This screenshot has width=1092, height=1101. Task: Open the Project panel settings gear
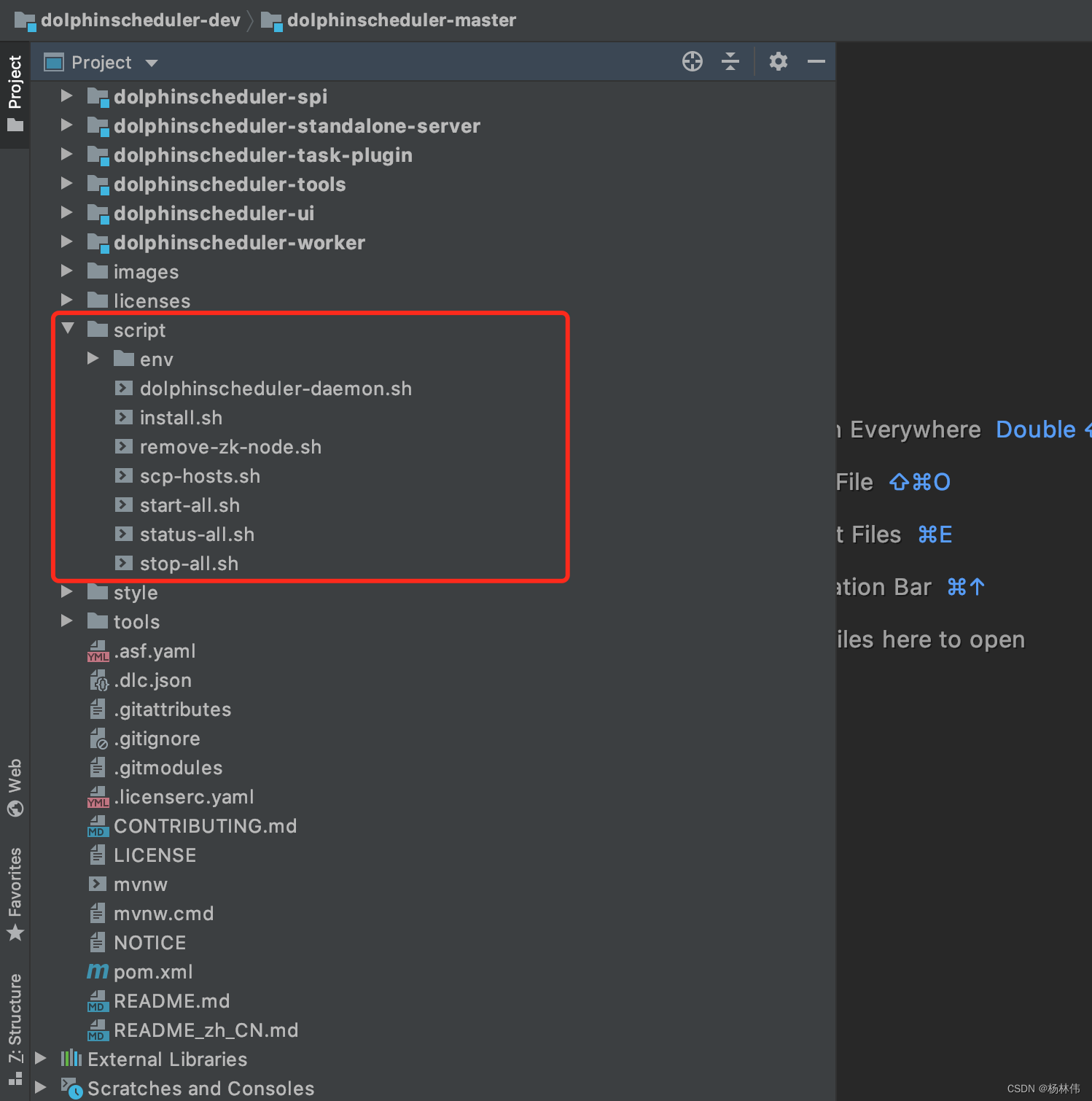779,61
